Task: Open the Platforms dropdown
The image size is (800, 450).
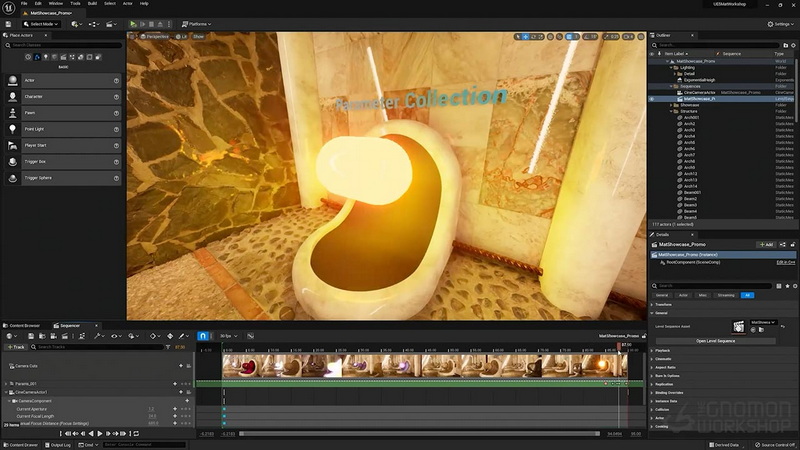Action: [197, 24]
